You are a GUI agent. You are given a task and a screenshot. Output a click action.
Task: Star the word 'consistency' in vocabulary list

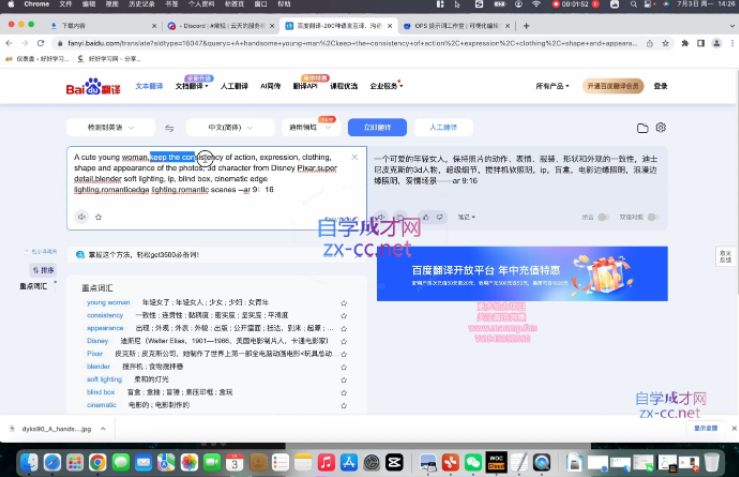tap(344, 315)
